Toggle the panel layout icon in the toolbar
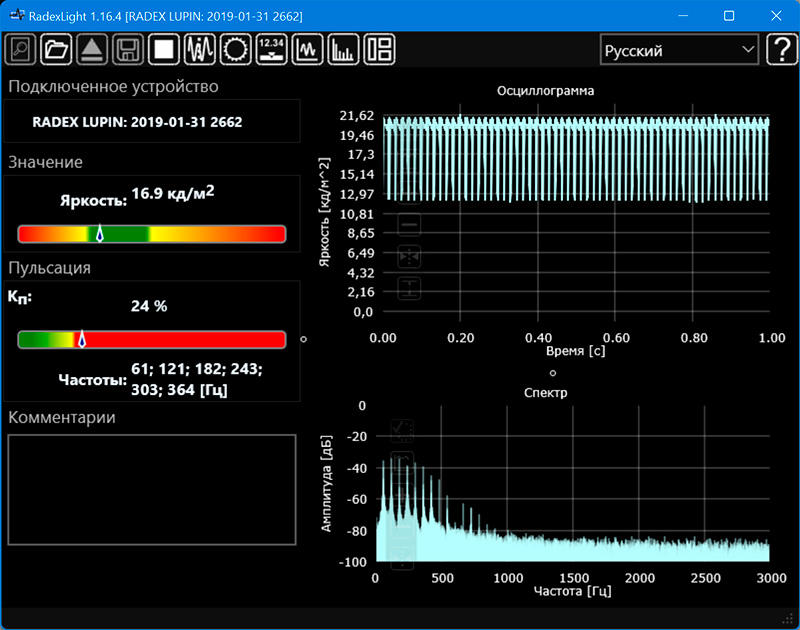The height and width of the screenshot is (630, 800). [380, 49]
